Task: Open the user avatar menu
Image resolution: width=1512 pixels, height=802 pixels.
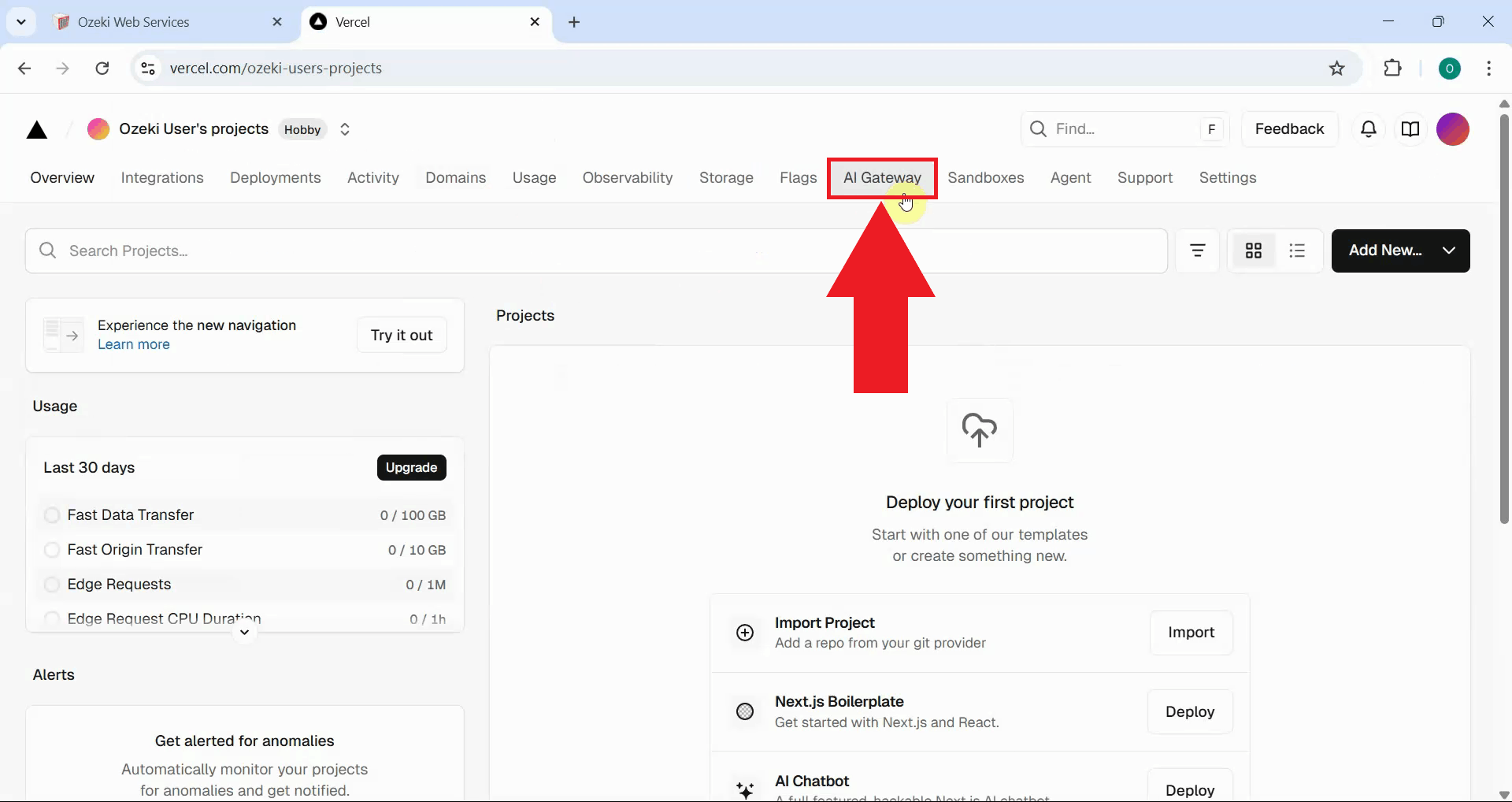Action: [x=1452, y=129]
